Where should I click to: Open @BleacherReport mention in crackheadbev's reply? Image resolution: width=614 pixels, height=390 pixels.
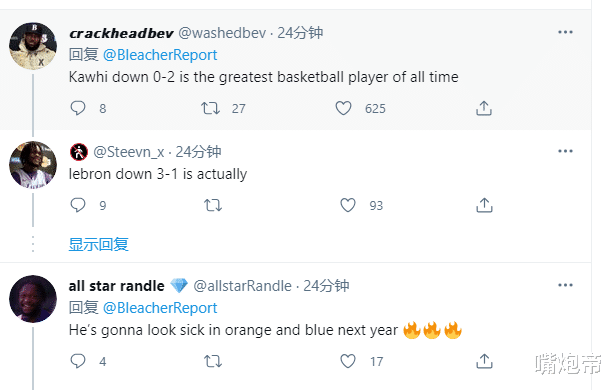coord(160,55)
